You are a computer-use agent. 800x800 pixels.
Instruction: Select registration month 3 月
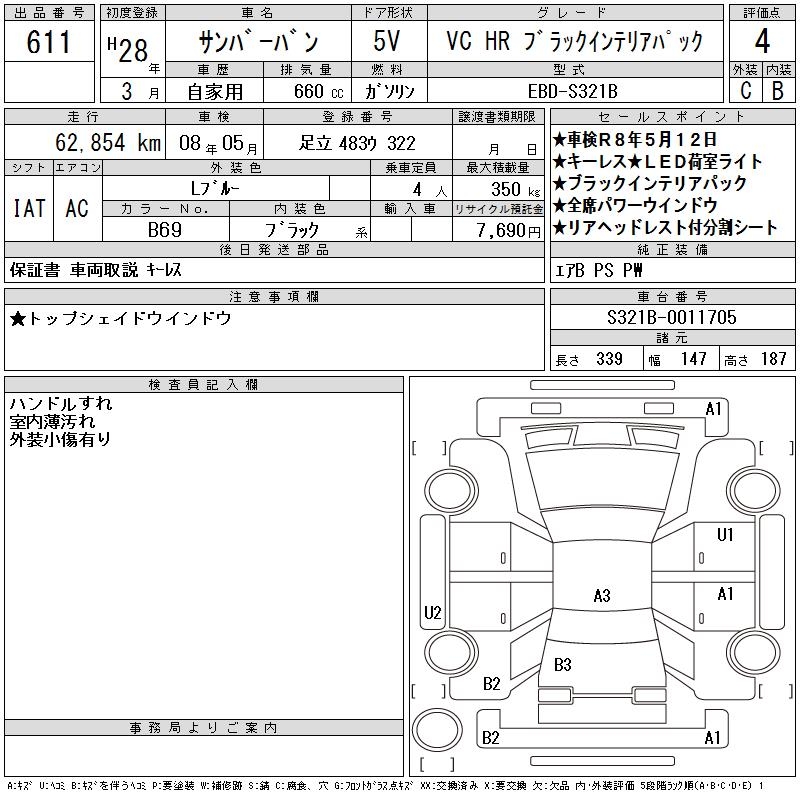[x=140, y=92]
